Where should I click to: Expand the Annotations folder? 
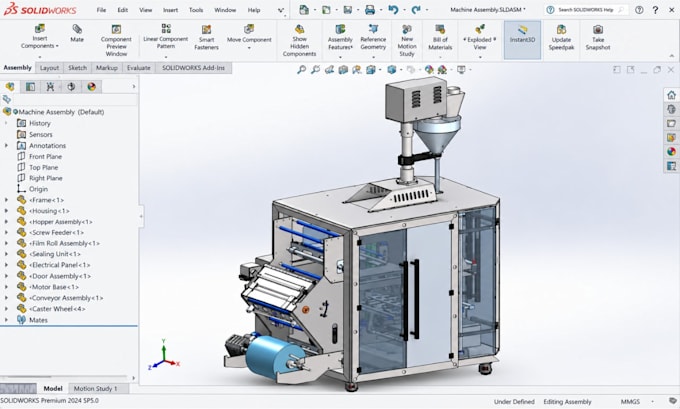click(6, 145)
